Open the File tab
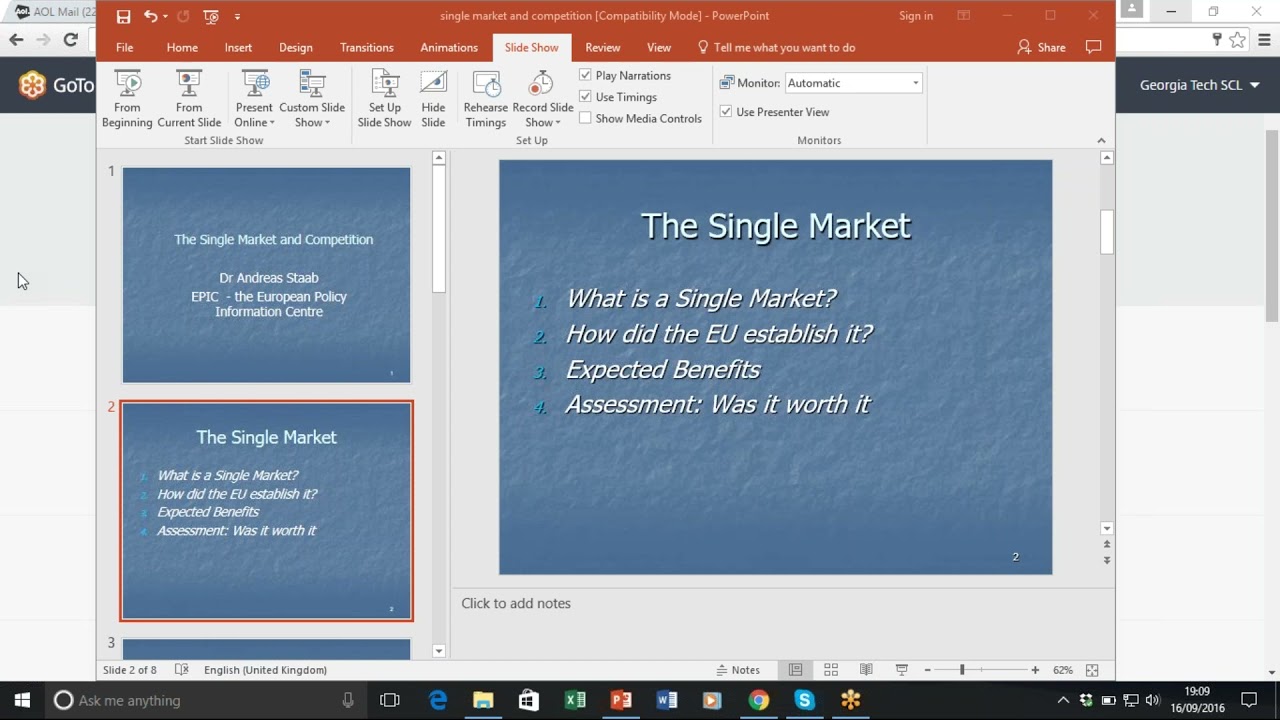 (x=124, y=47)
